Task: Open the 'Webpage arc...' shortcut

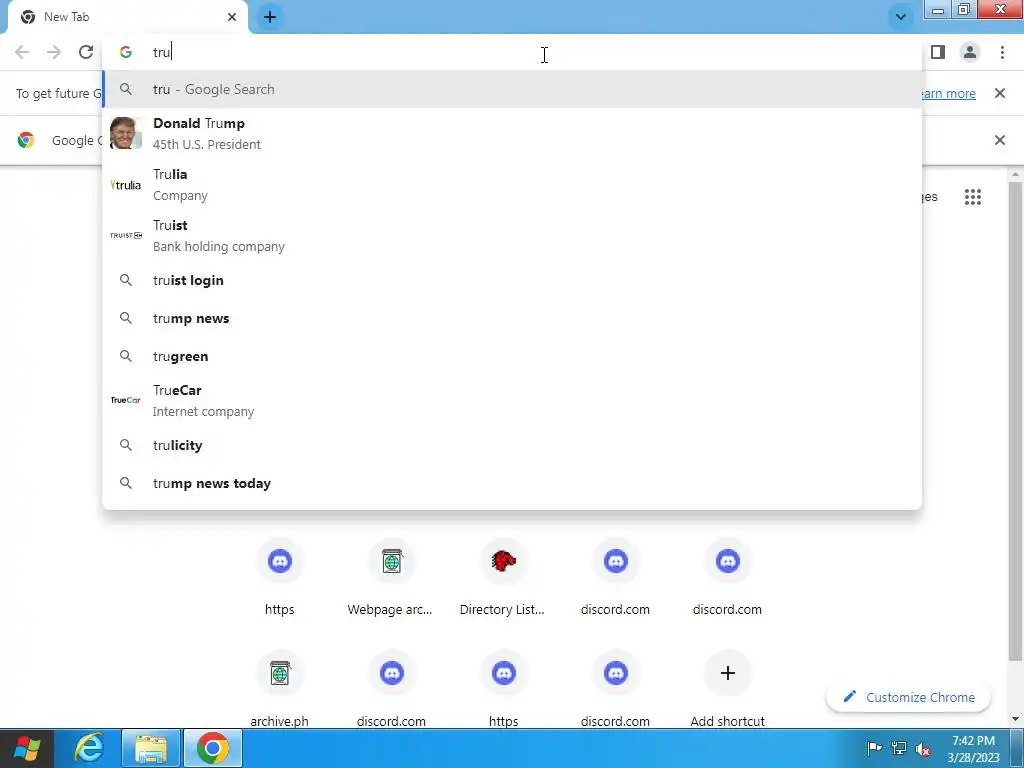Action: 392,577
